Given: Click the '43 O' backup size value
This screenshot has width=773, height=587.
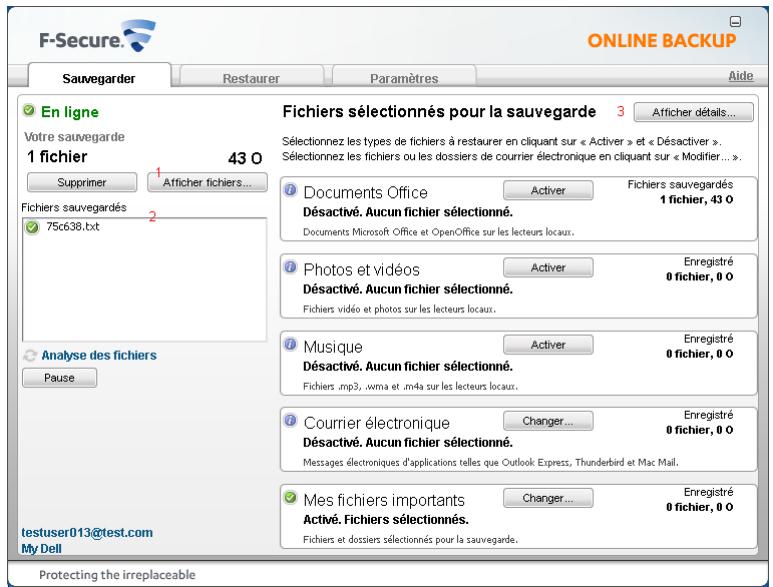Looking at the screenshot, I should click(x=245, y=158).
